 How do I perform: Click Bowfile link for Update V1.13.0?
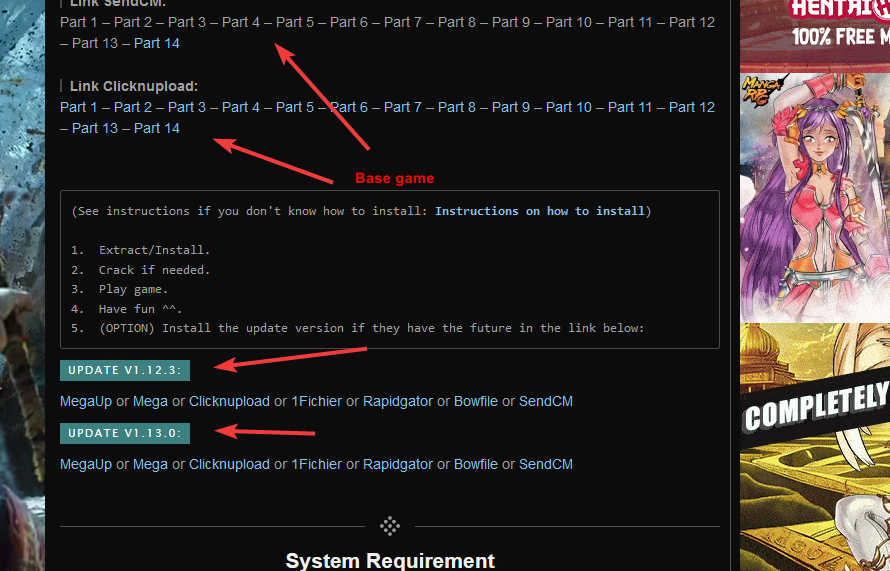click(x=476, y=464)
